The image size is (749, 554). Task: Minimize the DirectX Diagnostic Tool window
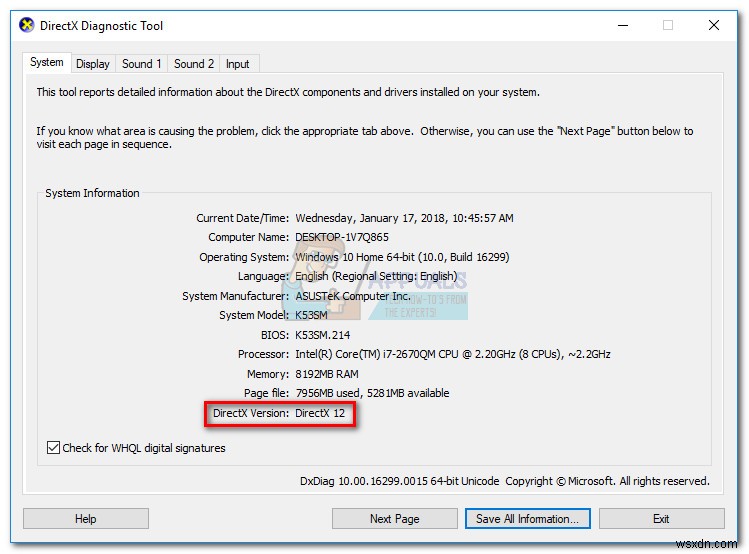(623, 25)
